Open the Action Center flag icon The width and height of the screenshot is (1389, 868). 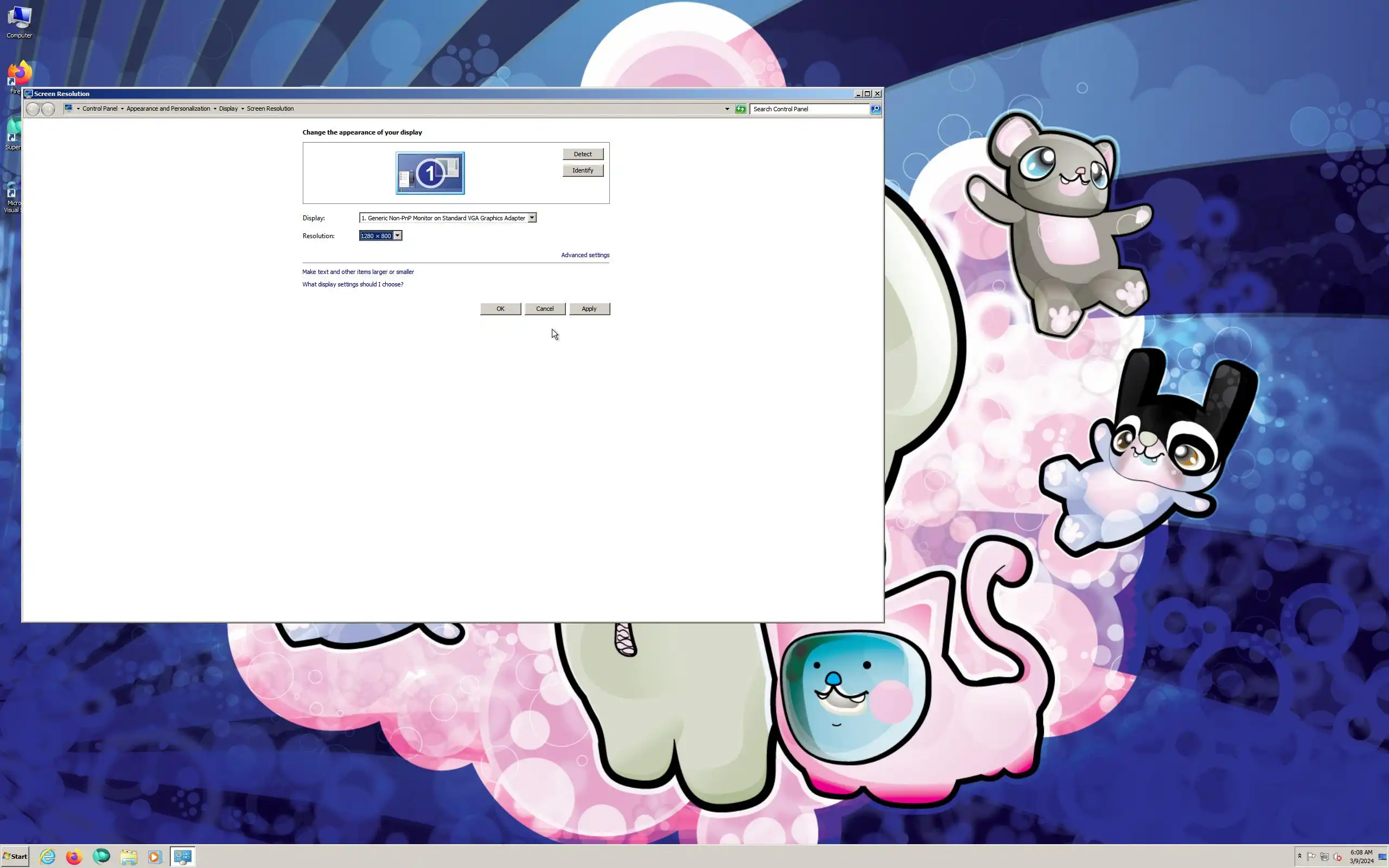click(1311, 857)
